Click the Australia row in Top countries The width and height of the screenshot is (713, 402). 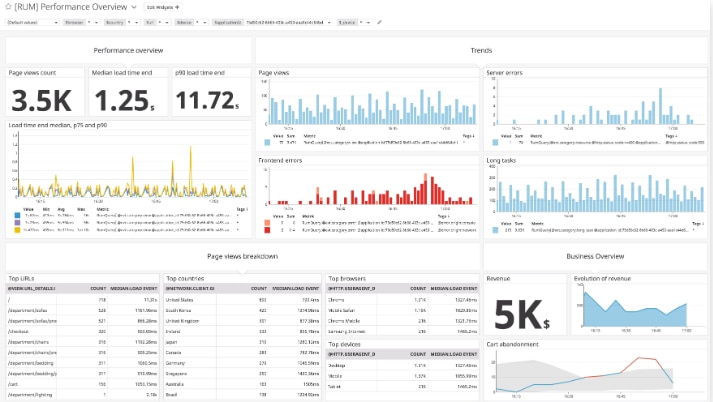pos(242,384)
